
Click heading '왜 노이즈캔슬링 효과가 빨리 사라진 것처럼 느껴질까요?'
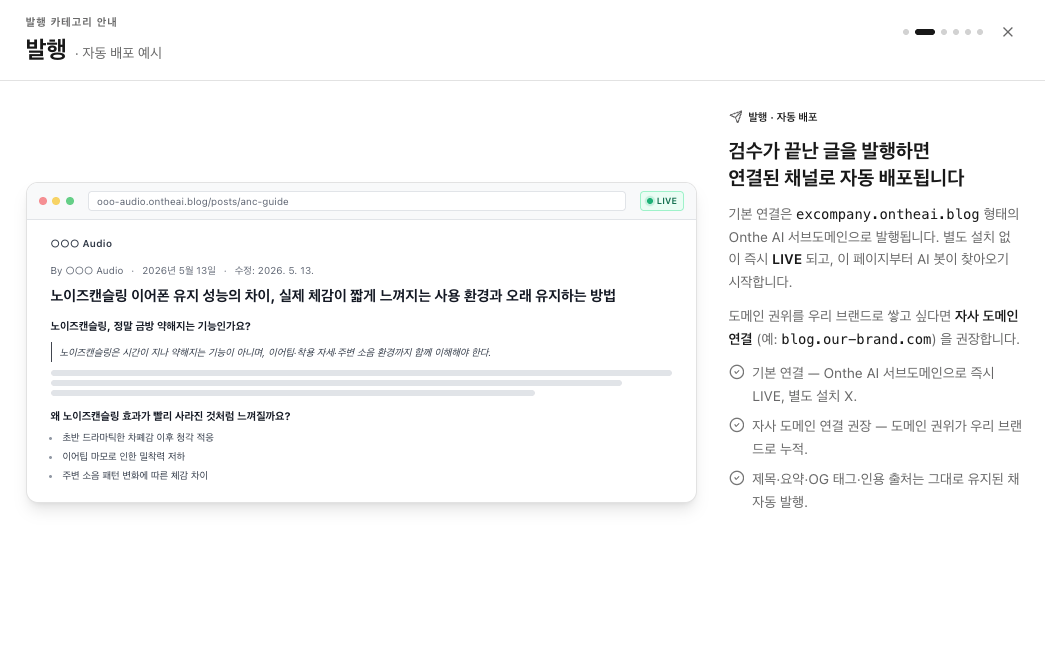tap(170, 416)
